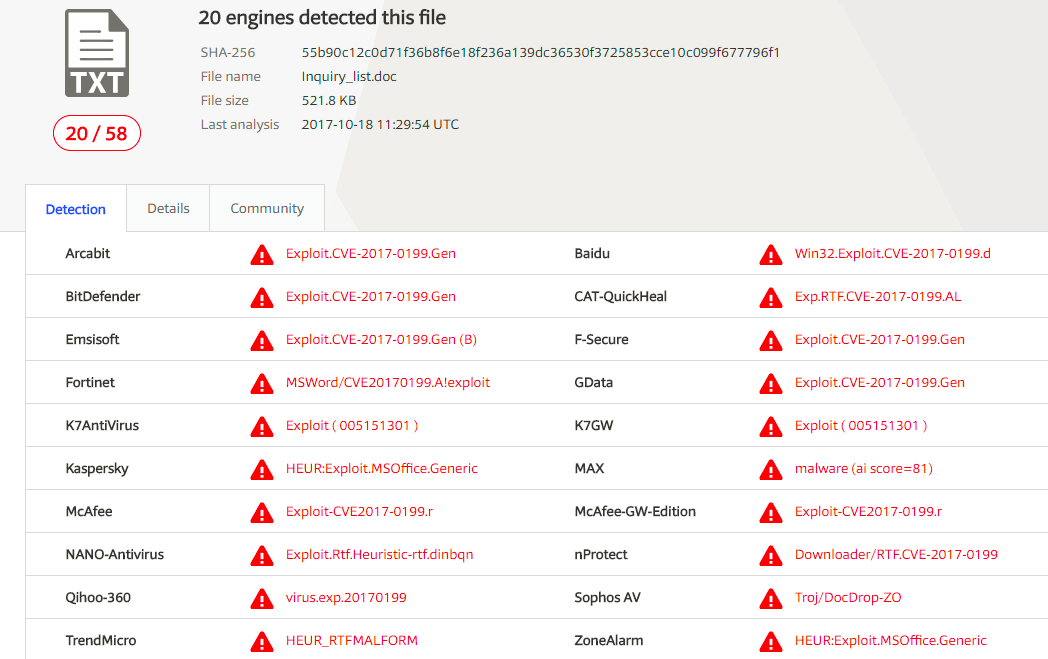
Task: Click the warning icon next to Fortinet's detection
Action: 262,384
